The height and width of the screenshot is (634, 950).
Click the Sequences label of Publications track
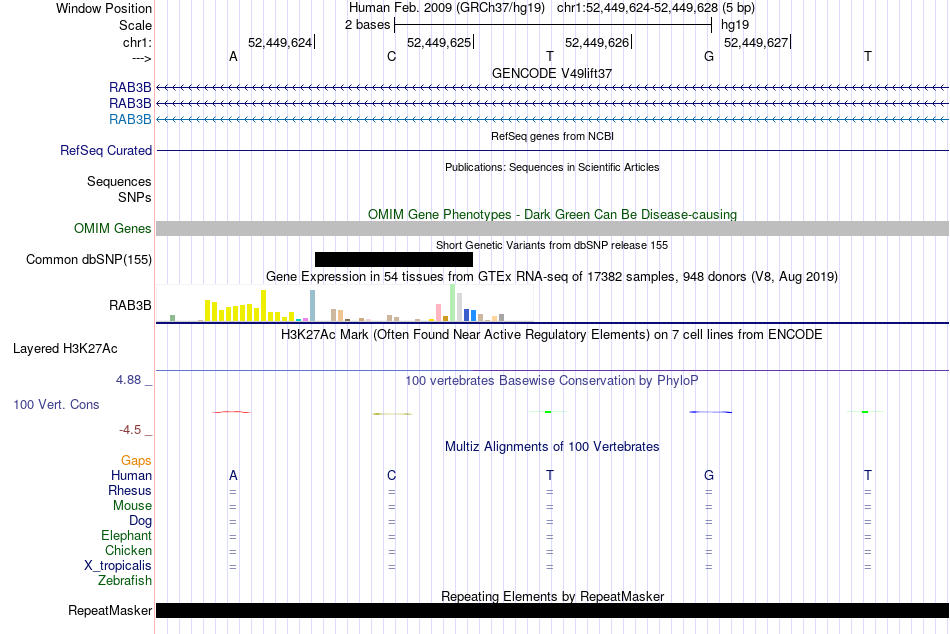[x=119, y=181]
